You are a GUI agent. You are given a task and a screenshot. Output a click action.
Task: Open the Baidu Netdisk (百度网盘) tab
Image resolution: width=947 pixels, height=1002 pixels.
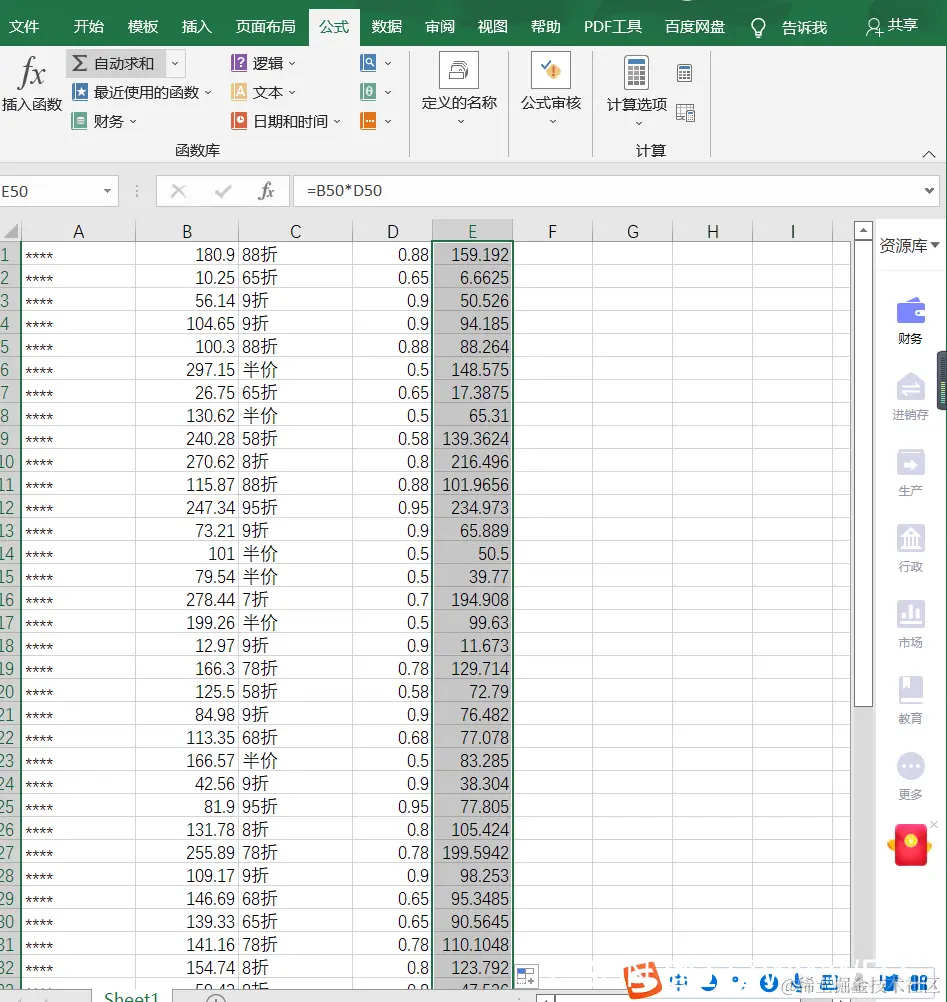pos(695,27)
